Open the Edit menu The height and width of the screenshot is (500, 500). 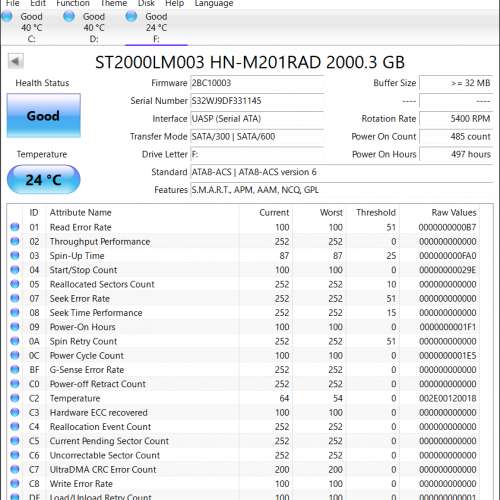click(38, 3)
